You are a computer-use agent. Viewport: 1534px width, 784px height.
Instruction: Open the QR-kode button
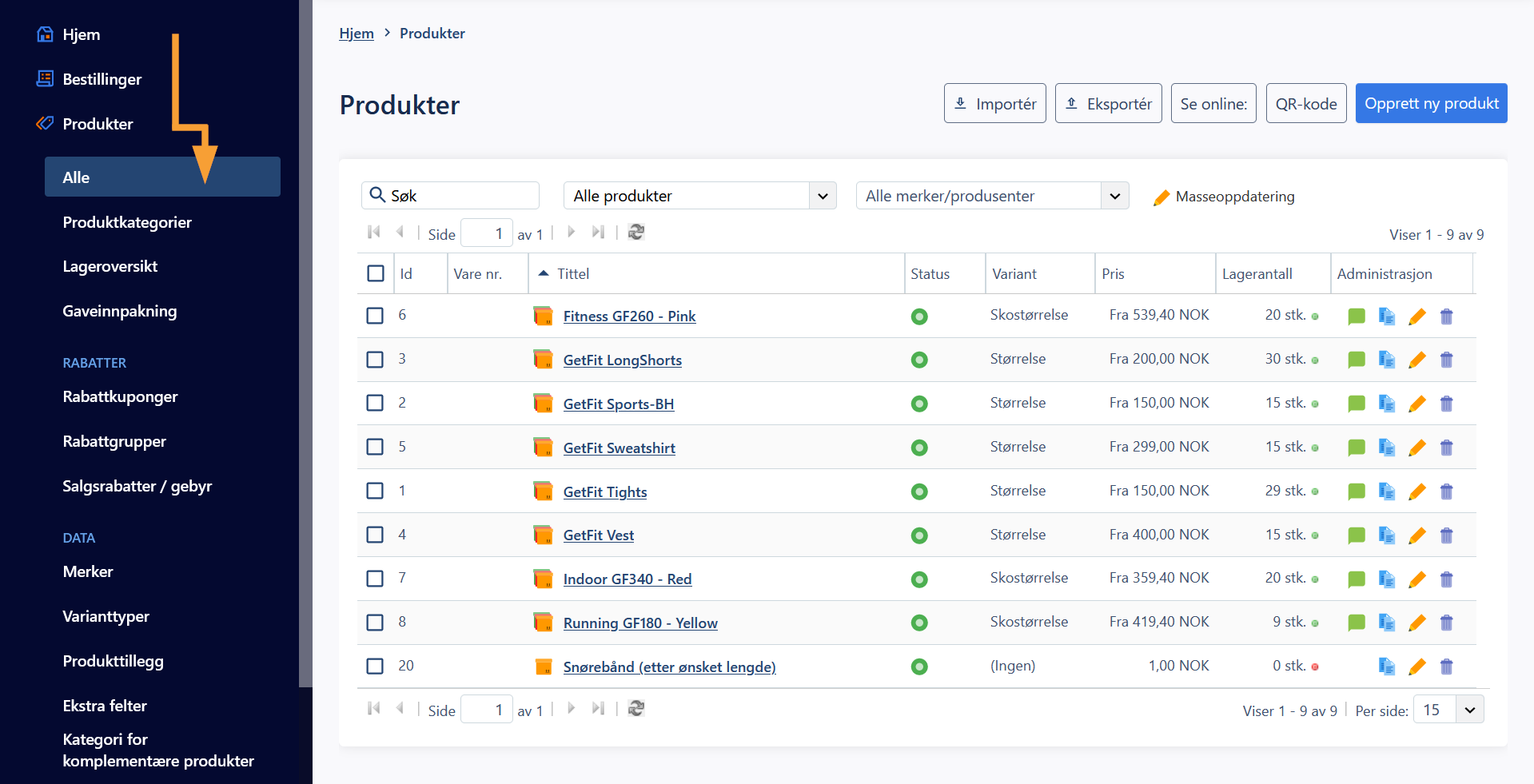click(x=1306, y=103)
